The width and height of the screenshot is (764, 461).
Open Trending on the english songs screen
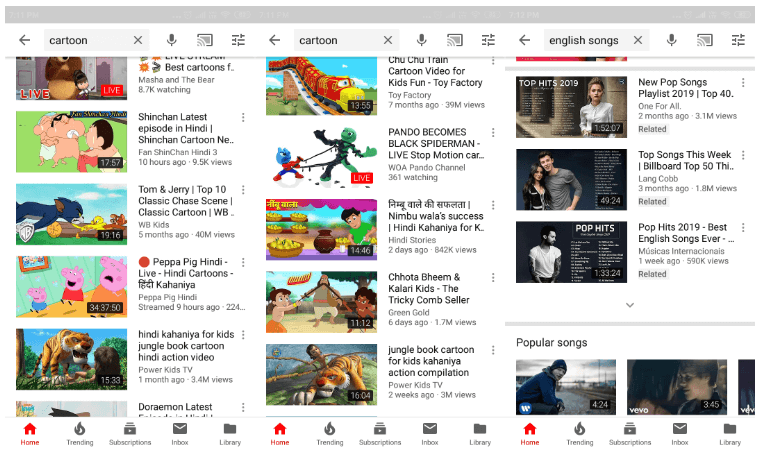(579, 434)
